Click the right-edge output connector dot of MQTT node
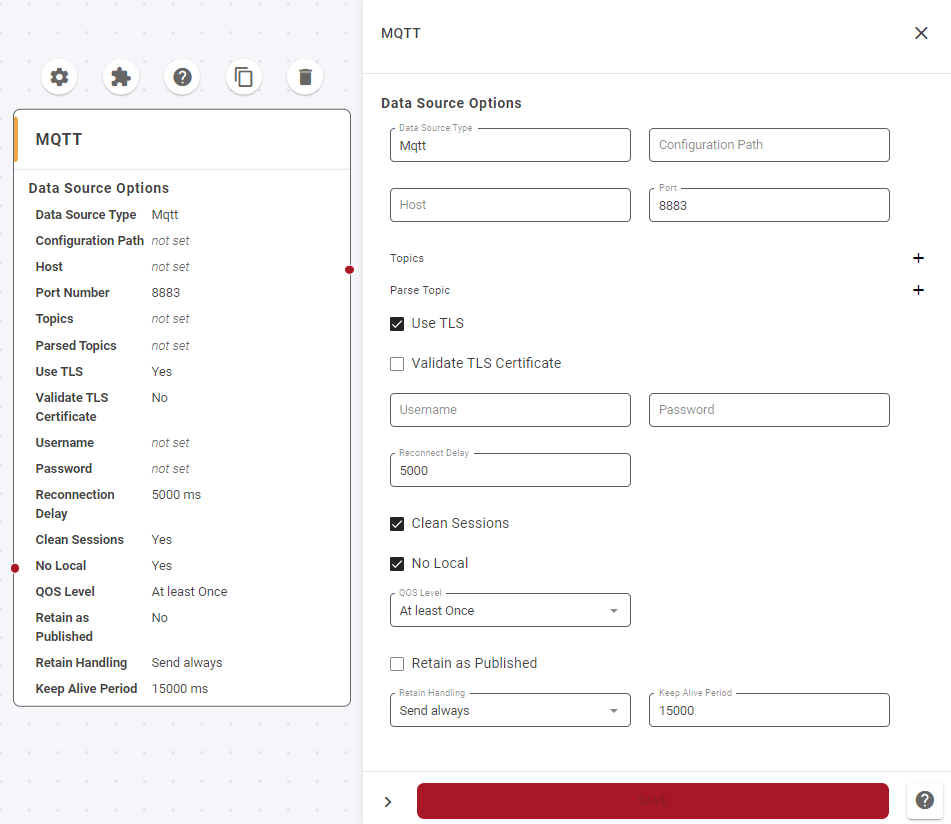The height and width of the screenshot is (824, 951). (349, 270)
